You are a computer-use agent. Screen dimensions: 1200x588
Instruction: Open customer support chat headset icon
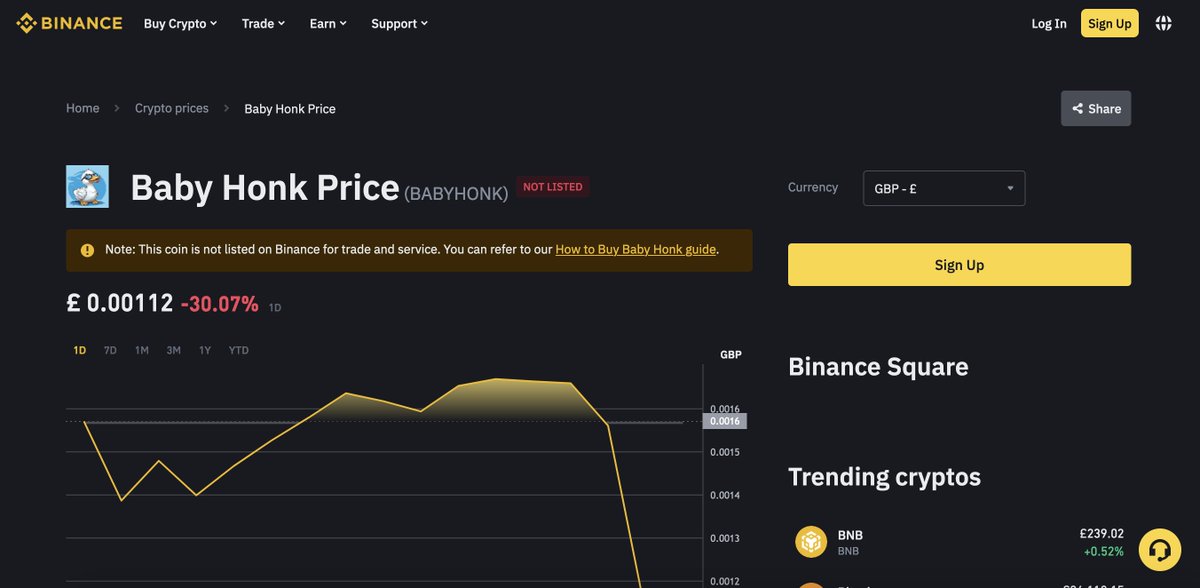pyautogui.click(x=1159, y=549)
